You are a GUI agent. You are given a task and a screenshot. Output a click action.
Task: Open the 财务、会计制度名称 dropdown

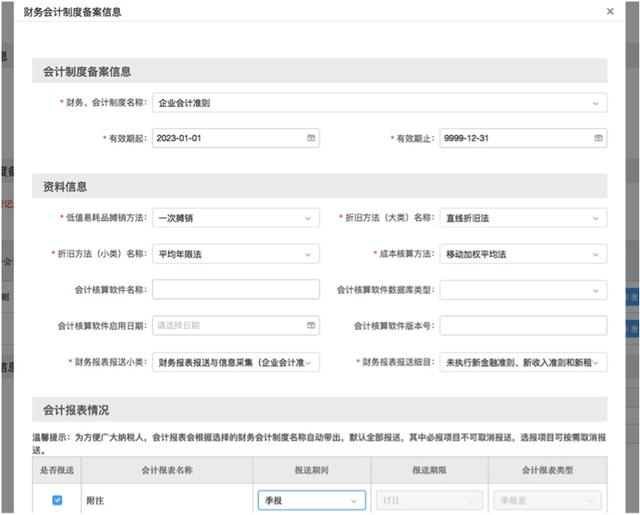tap(379, 103)
